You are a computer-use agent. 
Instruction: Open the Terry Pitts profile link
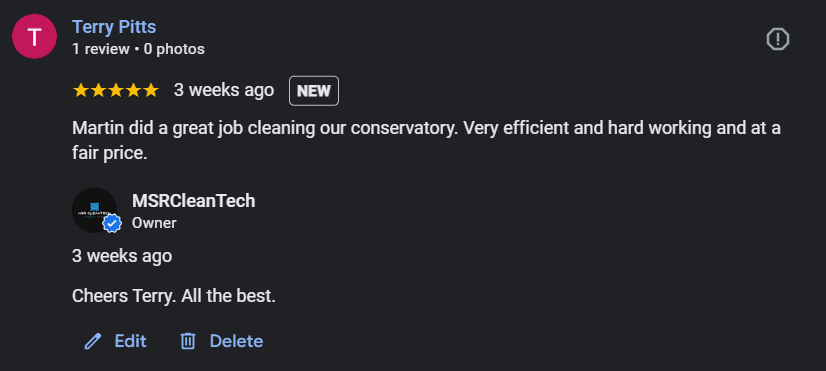[x=114, y=26]
